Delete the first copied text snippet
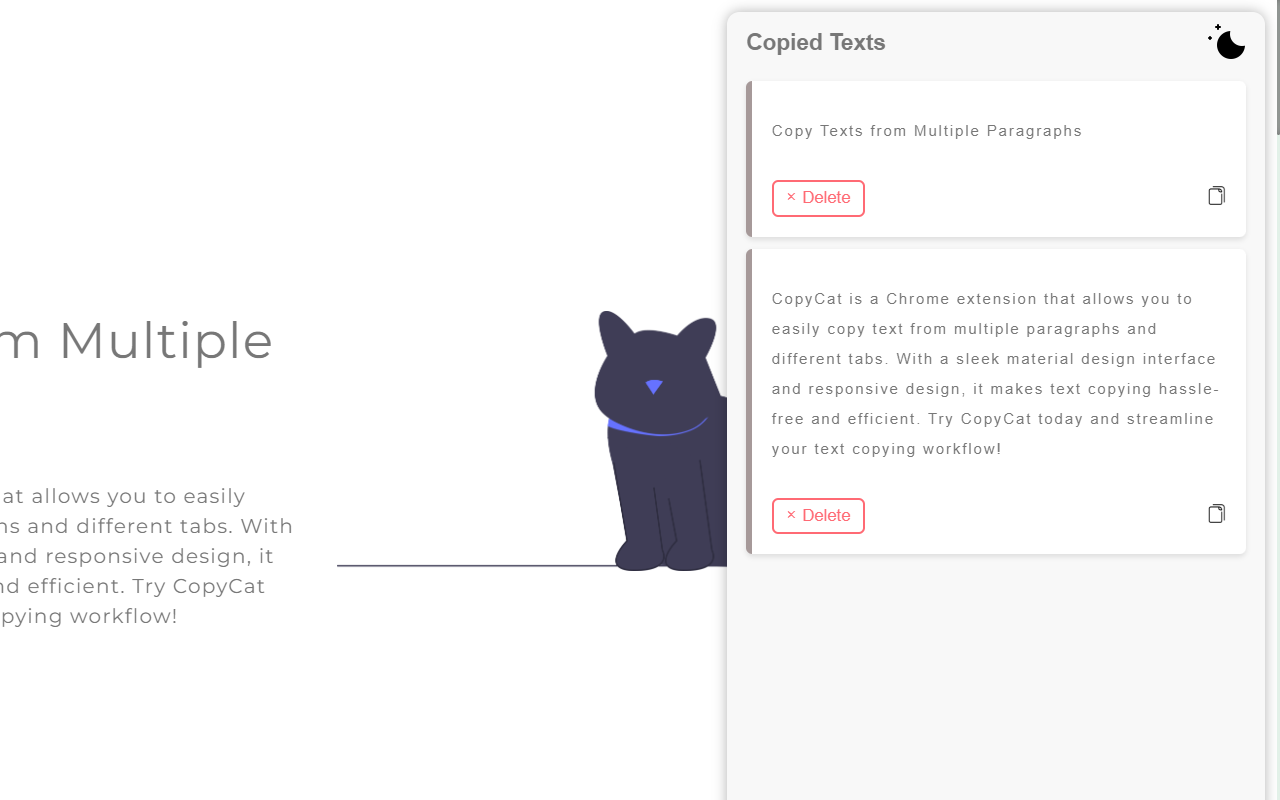 click(x=818, y=198)
